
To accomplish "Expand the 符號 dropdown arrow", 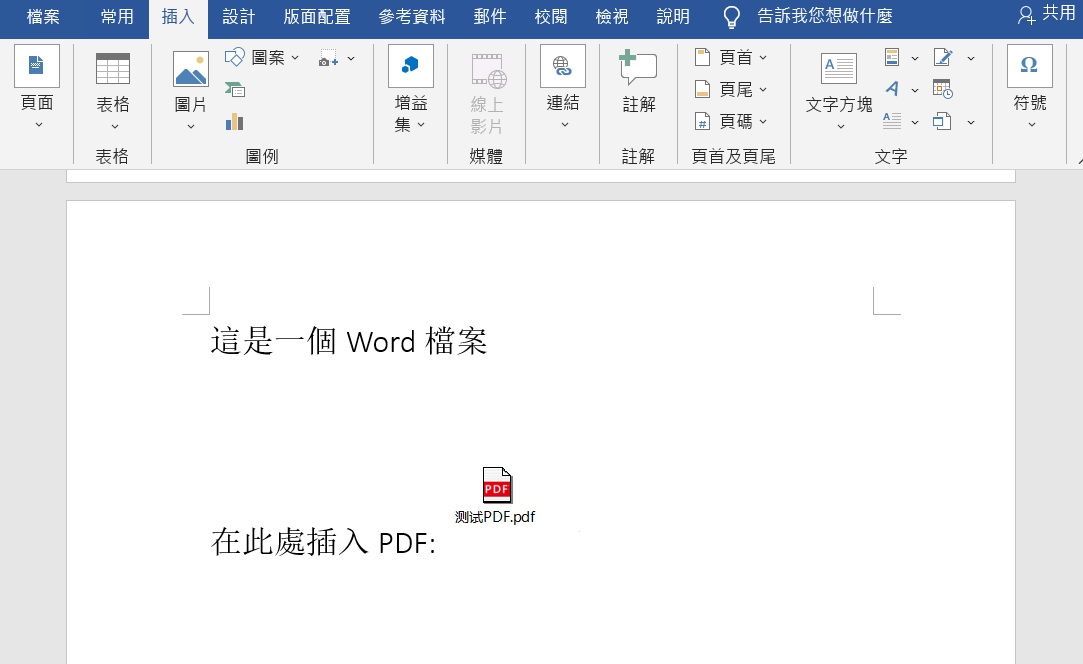I will click(x=1031, y=125).
